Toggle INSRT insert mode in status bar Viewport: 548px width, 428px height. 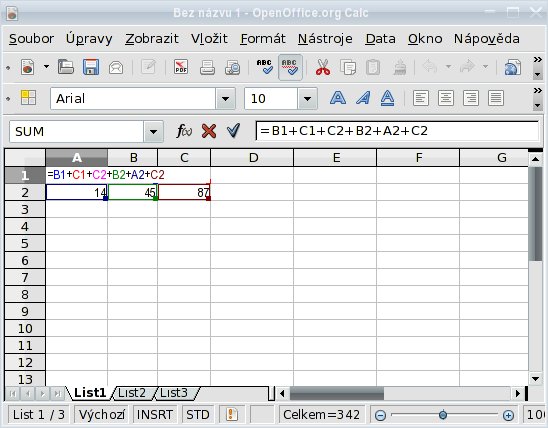point(155,415)
